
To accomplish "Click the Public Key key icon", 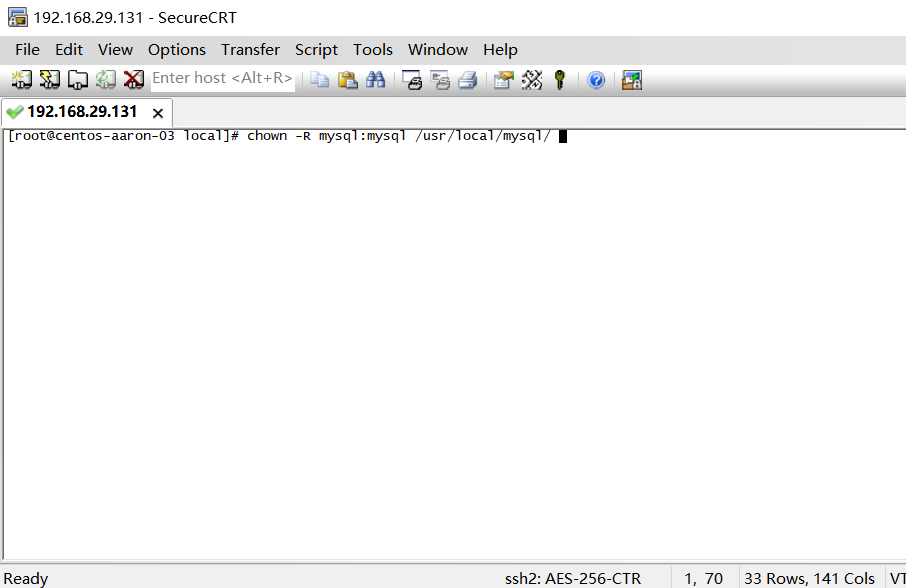I will click(x=559, y=80).
